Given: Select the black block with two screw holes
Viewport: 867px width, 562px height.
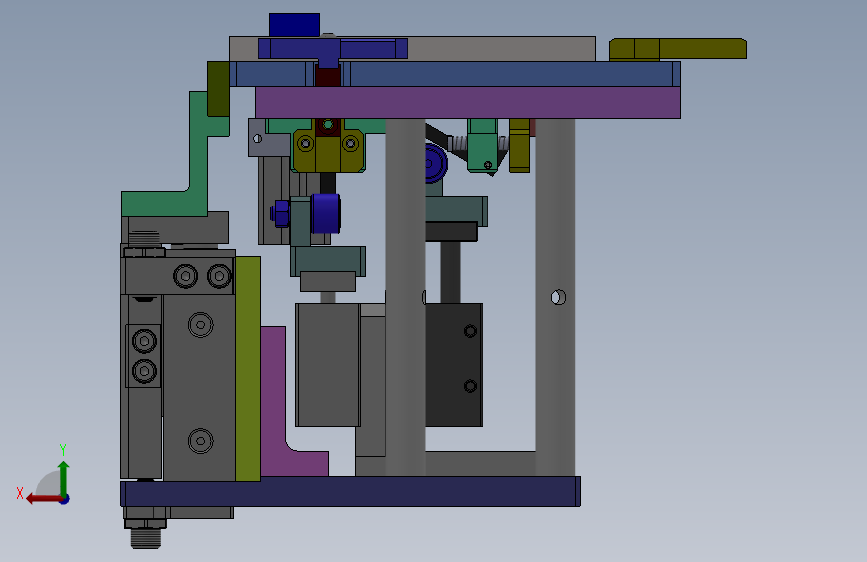Looking at the screenshot, I should pos(453,365).
